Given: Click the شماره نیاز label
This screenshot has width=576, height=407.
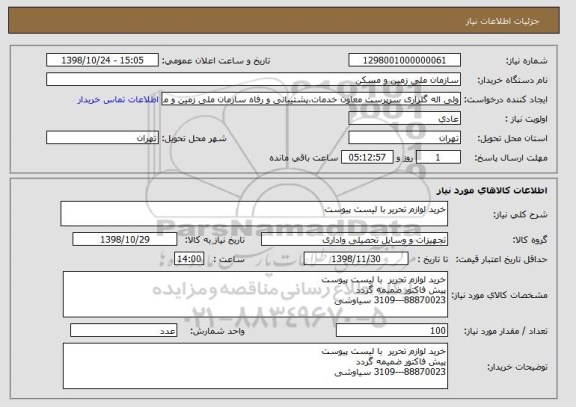Looking at the screenshot, I should [x=527, y=61].
